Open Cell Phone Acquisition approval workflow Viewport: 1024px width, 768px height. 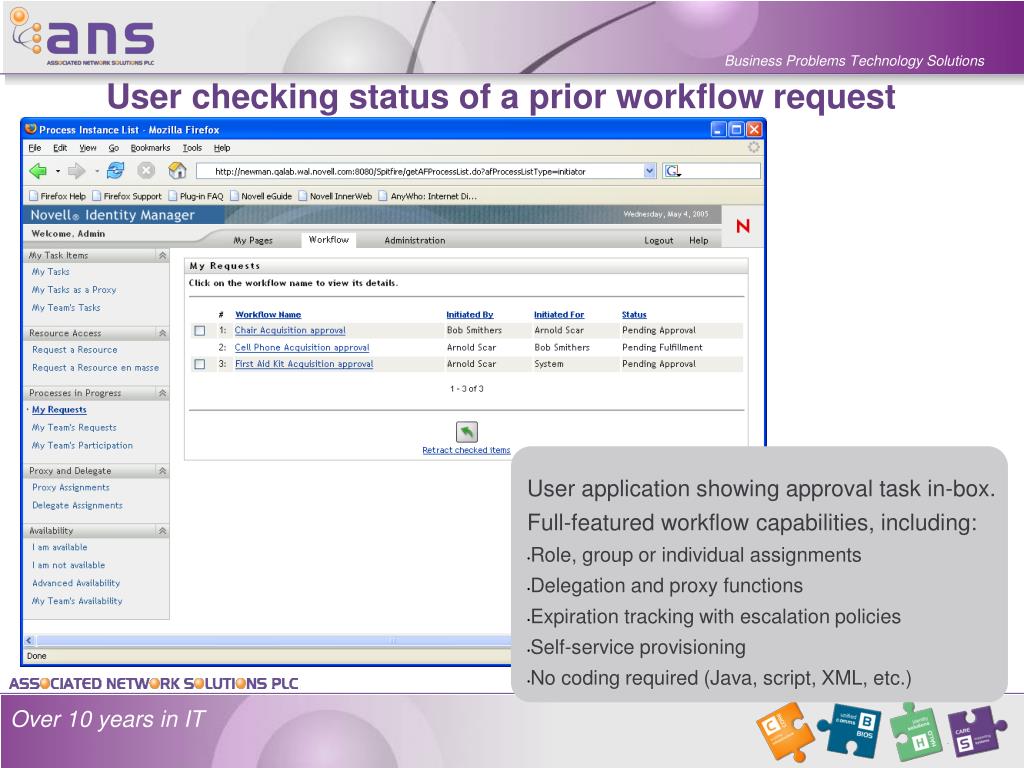tap(302, 347)
